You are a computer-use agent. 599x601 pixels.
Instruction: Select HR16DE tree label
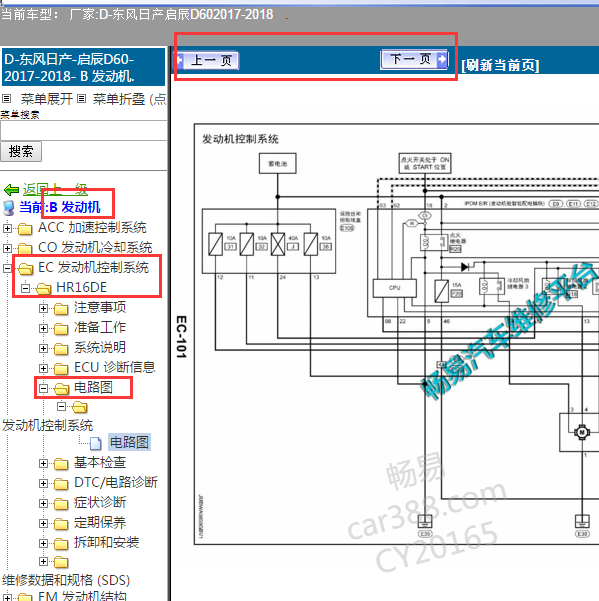[81, 287]
